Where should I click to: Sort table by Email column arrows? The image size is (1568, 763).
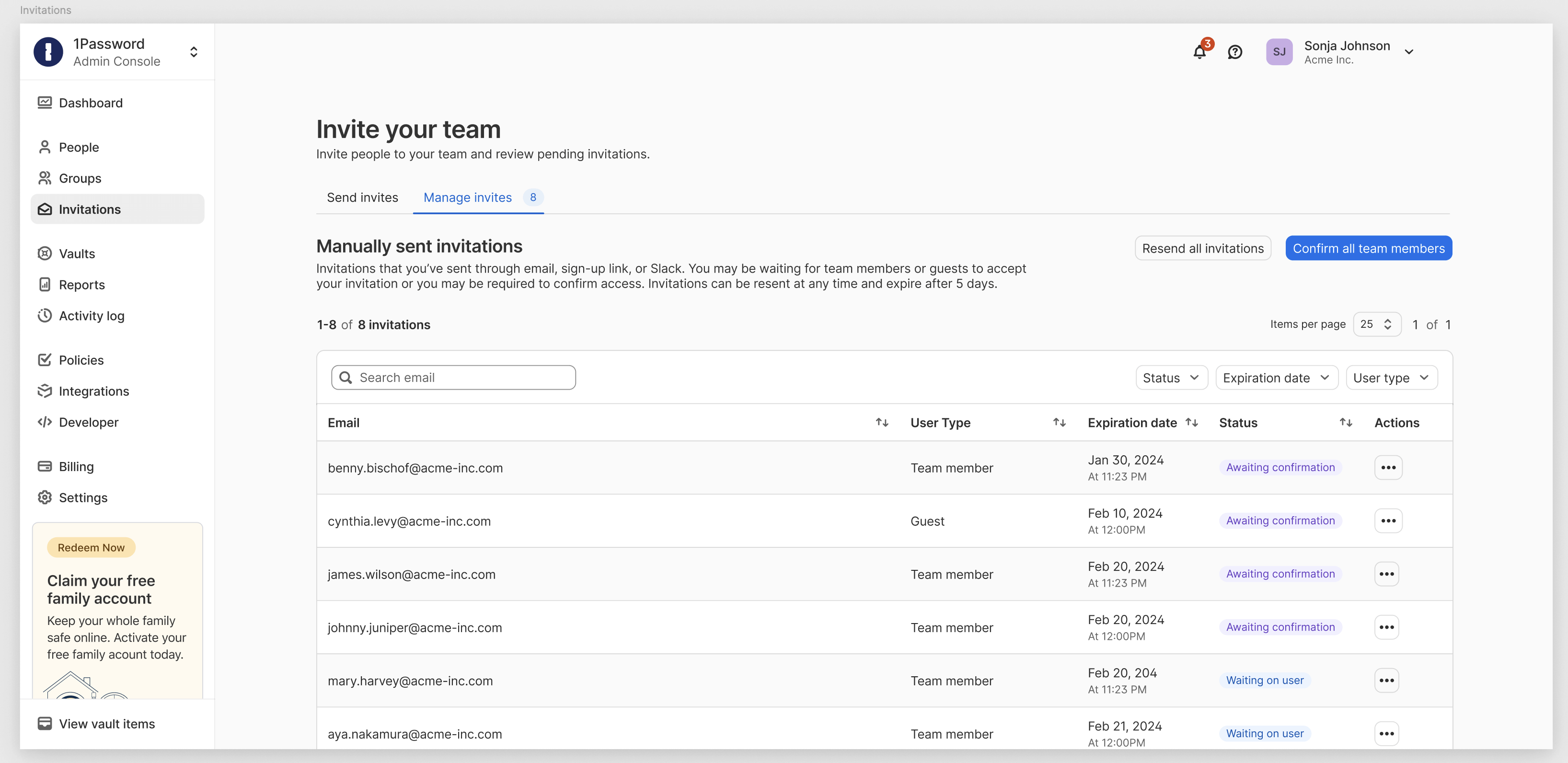point(881,423)
